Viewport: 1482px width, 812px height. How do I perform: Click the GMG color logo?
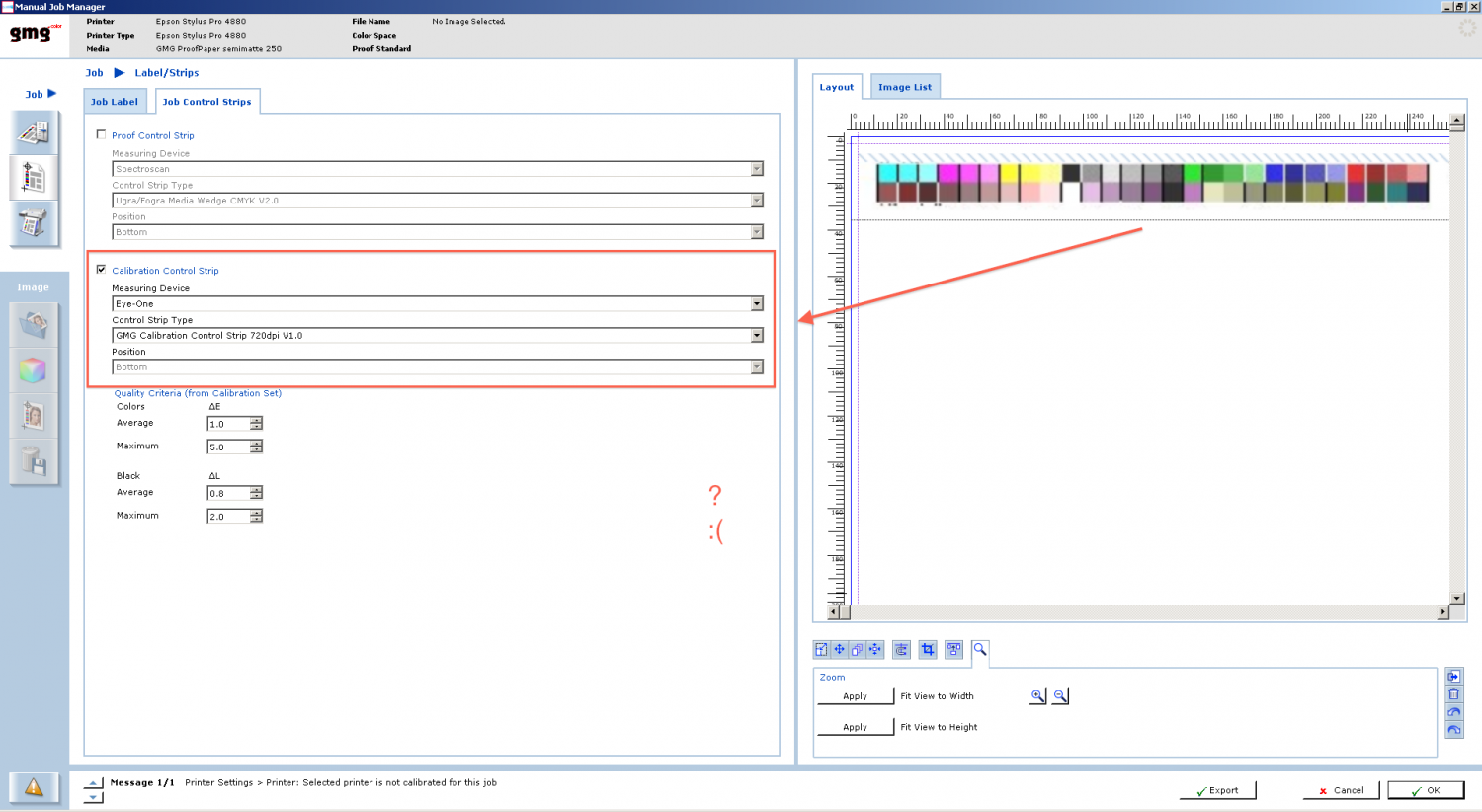pyautogui.click(x=35, y=34)
